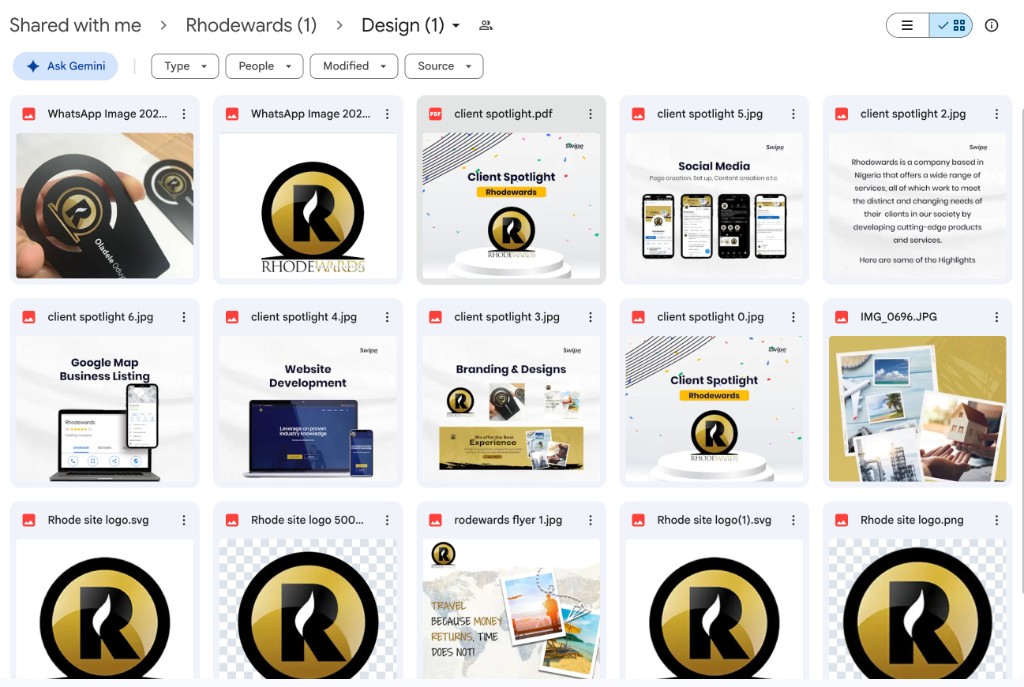Click the image file icon of Rhode site logo.png
The width and height of the screenshot is (1024, 687).
tap(842, 520)
